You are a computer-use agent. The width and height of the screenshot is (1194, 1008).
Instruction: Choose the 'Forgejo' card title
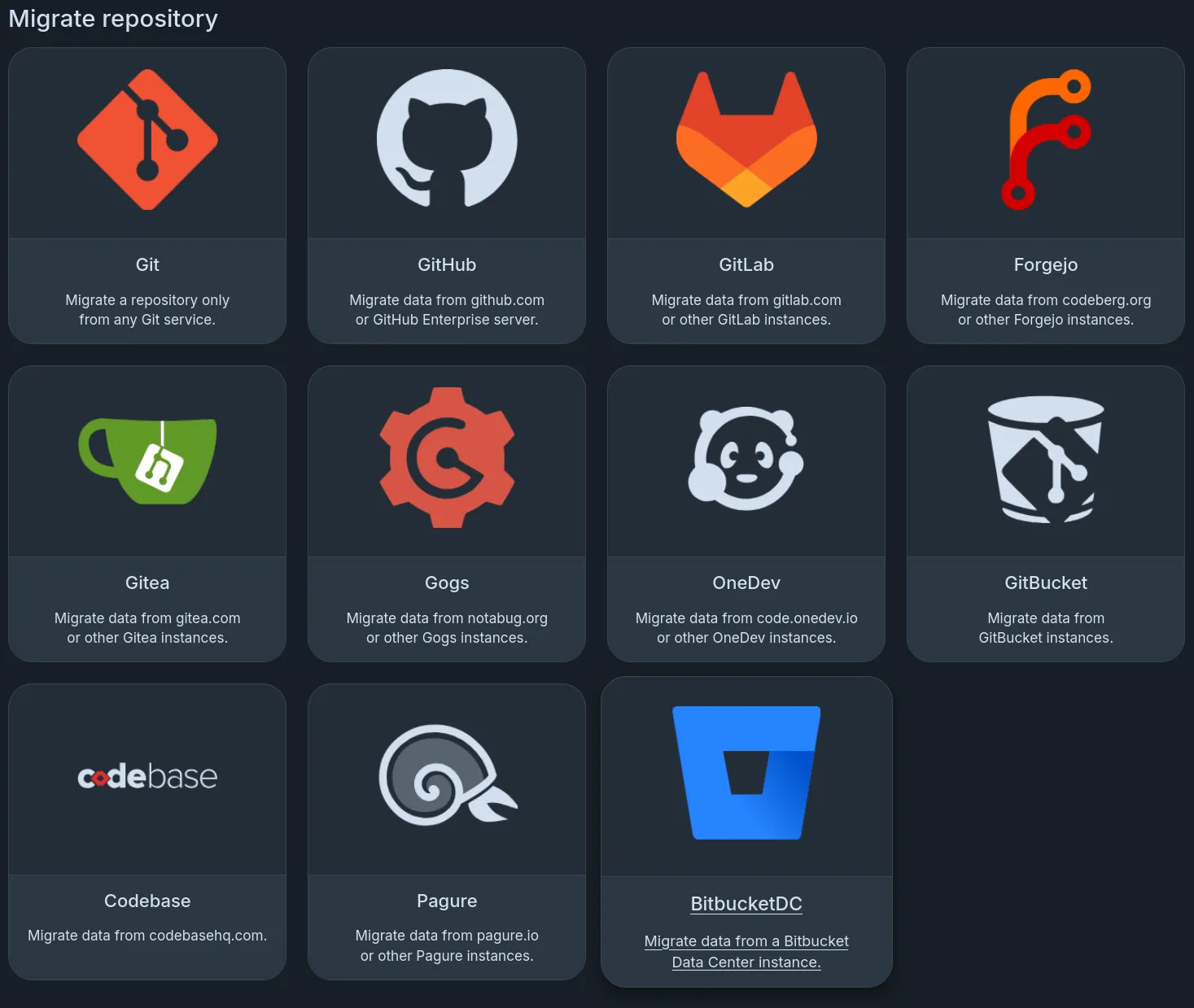1046,264
